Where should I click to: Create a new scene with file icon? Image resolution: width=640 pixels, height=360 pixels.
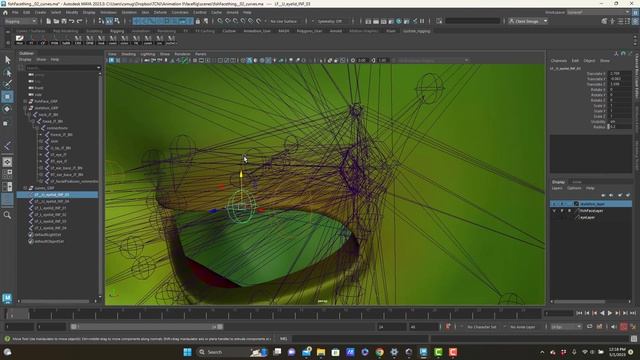coord(49,21)
